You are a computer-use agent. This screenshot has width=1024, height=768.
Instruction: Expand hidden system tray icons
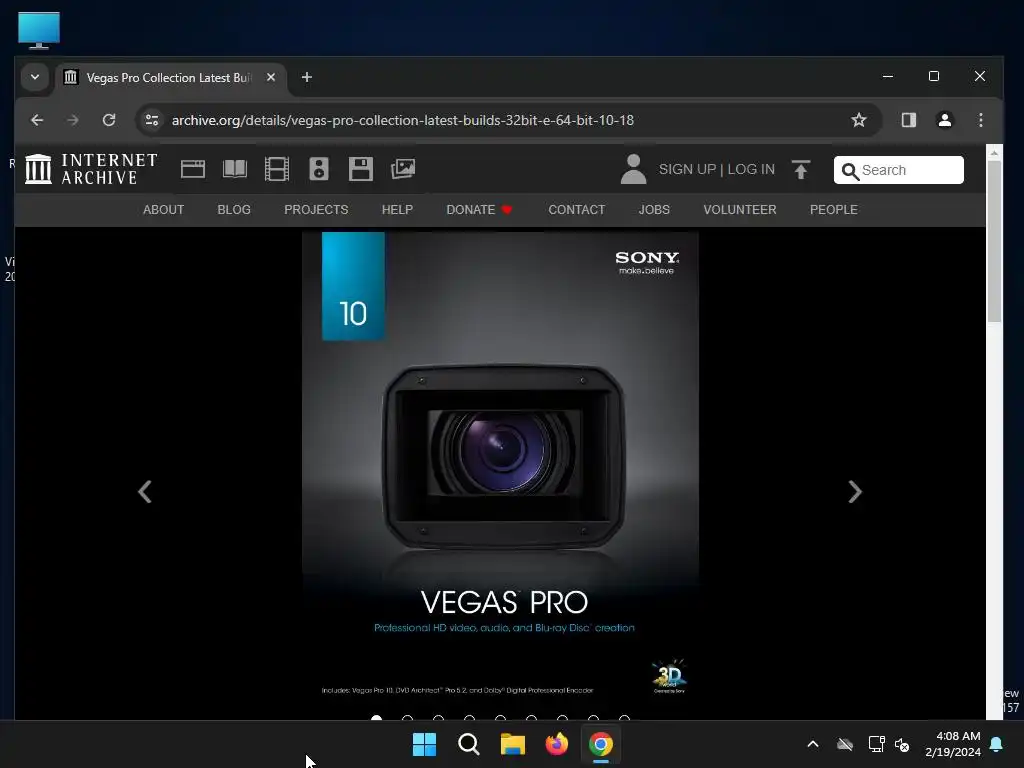coord(813,744)
